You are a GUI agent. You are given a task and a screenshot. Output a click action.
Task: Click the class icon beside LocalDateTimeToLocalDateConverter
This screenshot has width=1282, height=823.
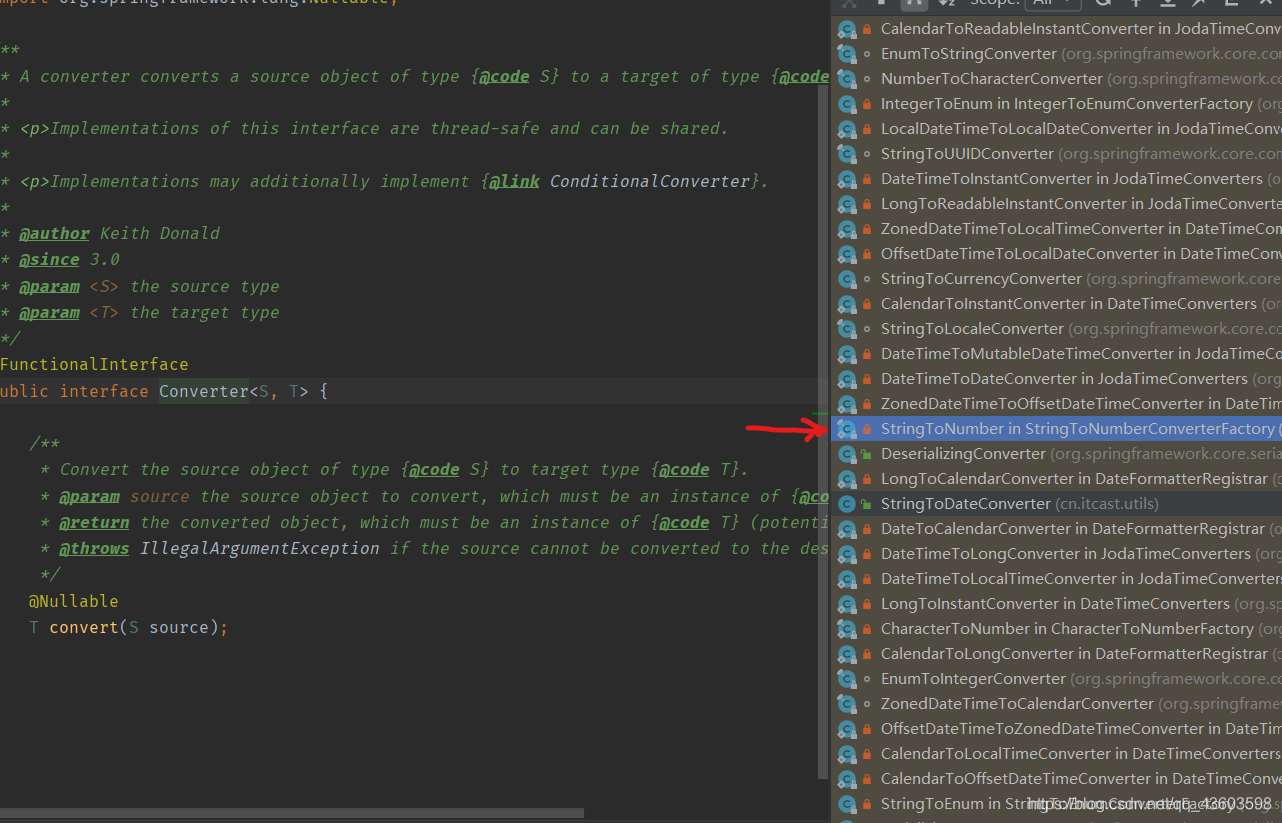(x=847, y=129)
